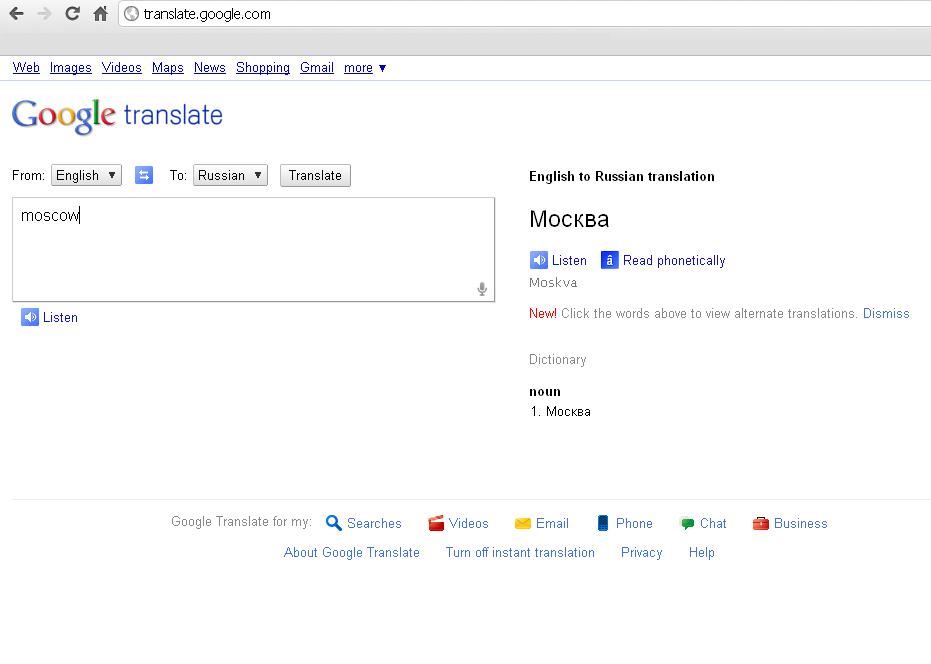The width and height of the screenshot is (931, 664).
Task: Swap languages with the blue arrows icon
Action: [x=144, y=175]
